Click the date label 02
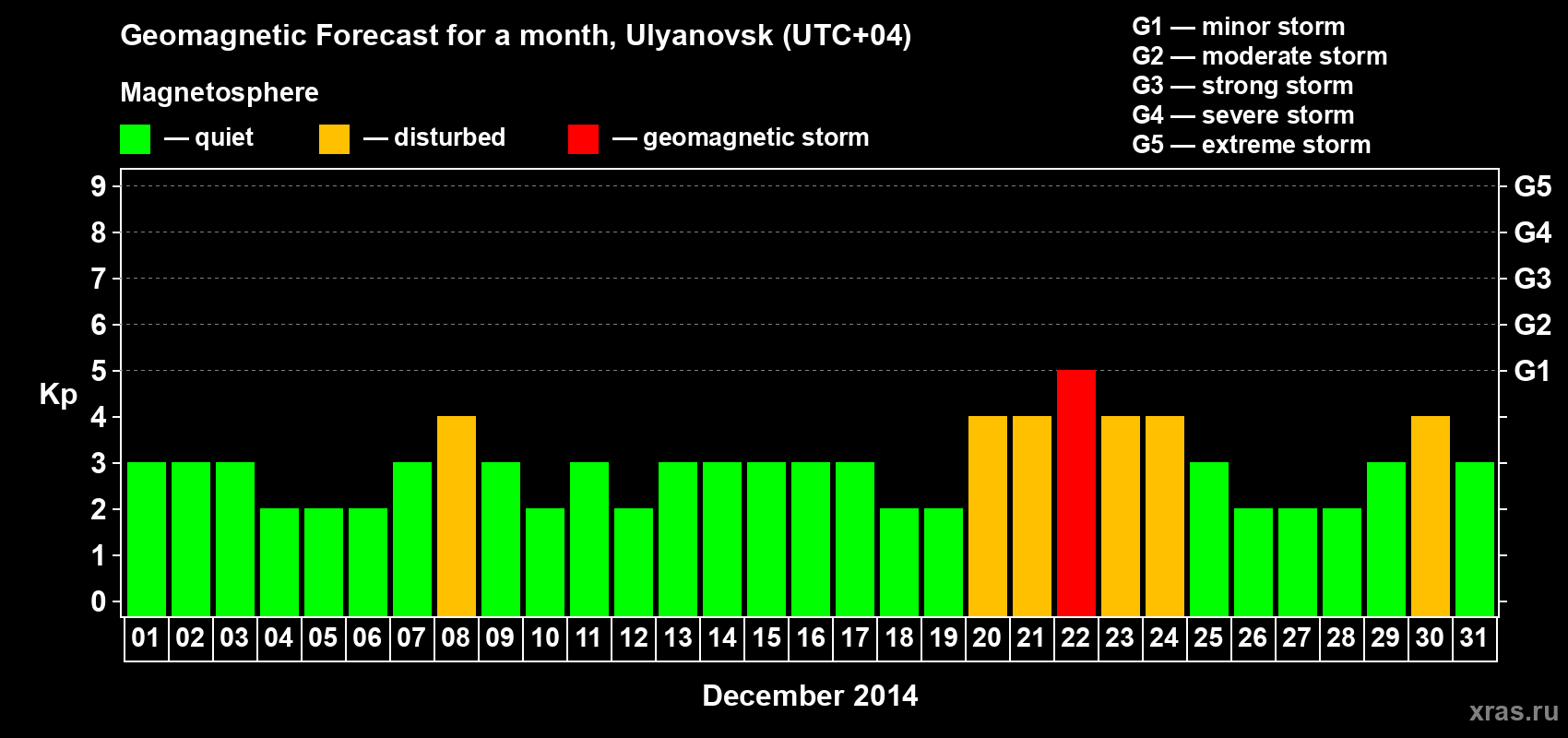The image size is (1568, 738). [190, 637]
